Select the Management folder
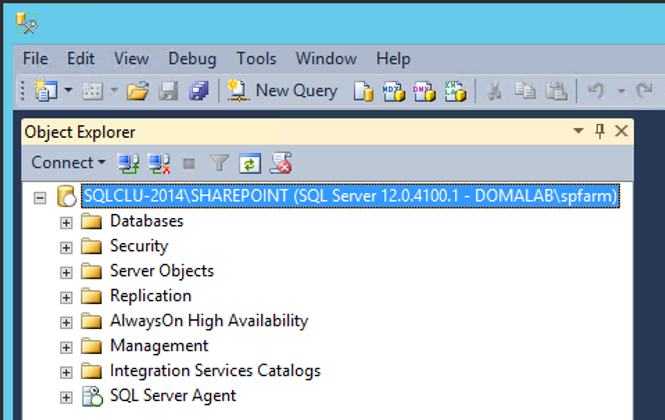 [159, 346]
